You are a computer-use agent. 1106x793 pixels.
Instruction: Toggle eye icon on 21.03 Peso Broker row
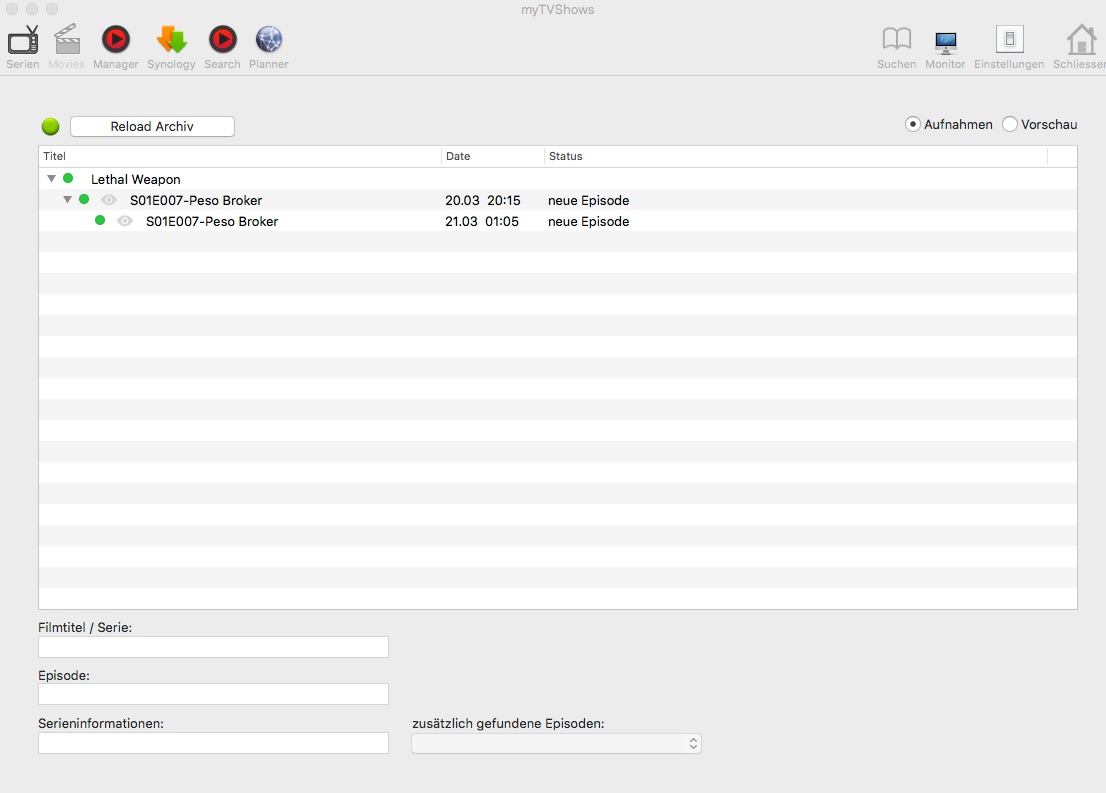125,221
